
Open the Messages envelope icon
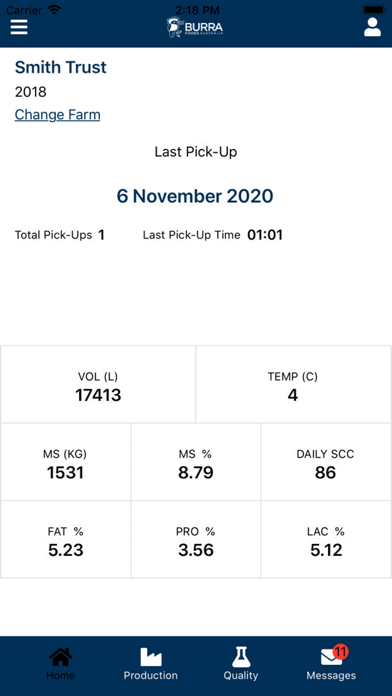[331, 658]
